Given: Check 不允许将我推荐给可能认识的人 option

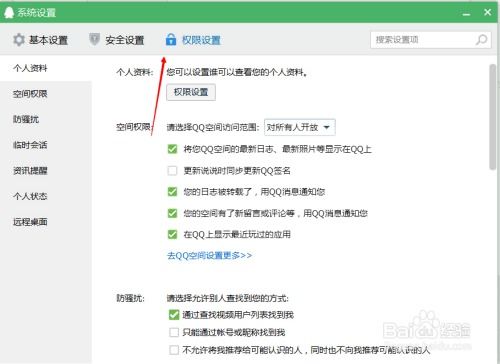Looking at the screenshot, I should pos(174,350).
